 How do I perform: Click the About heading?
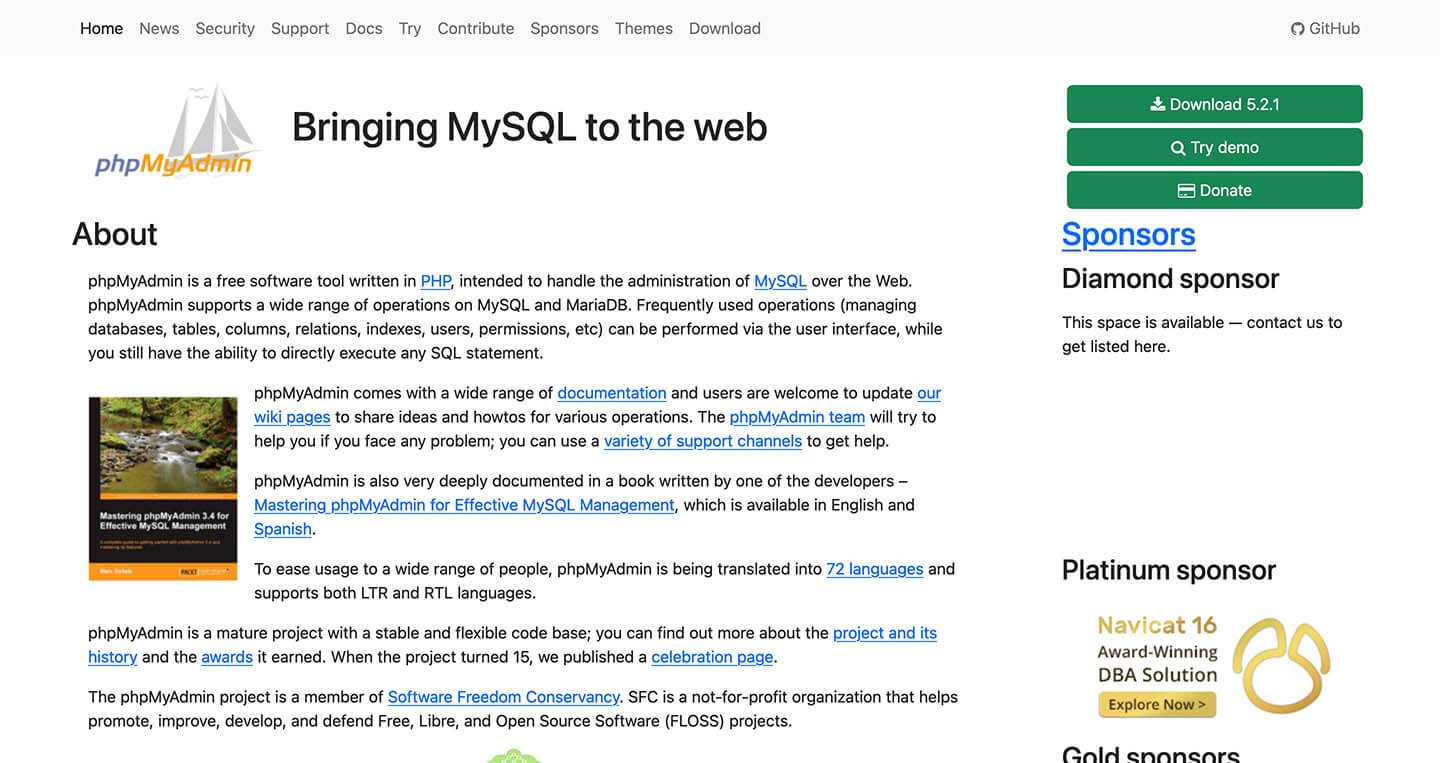pyautogui.click(x=115, y=234)
